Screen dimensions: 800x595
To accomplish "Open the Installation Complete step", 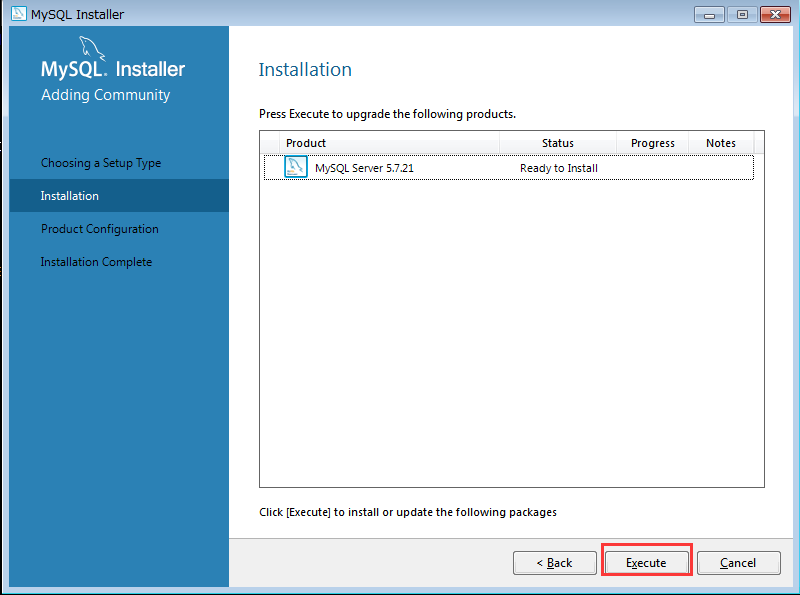I will (96, 262).
